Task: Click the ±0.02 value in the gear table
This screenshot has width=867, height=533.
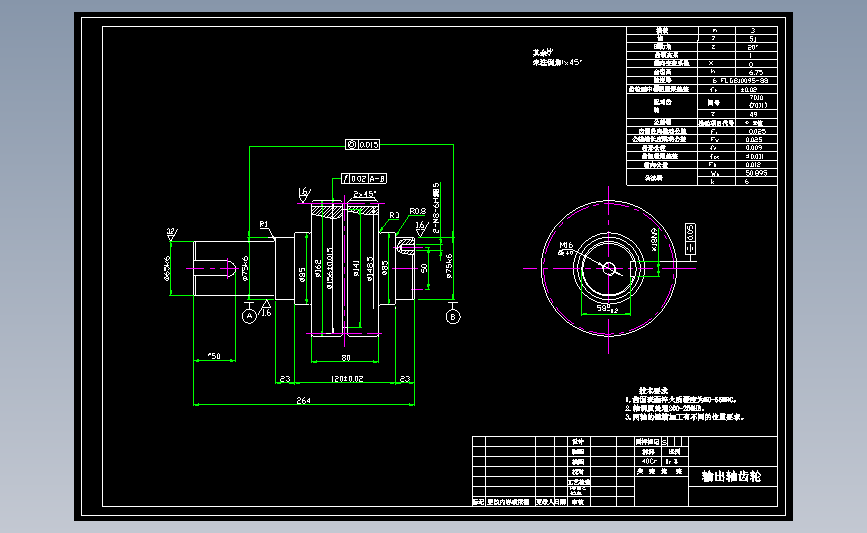Action: pyautogui.click(x=749, y=89)
